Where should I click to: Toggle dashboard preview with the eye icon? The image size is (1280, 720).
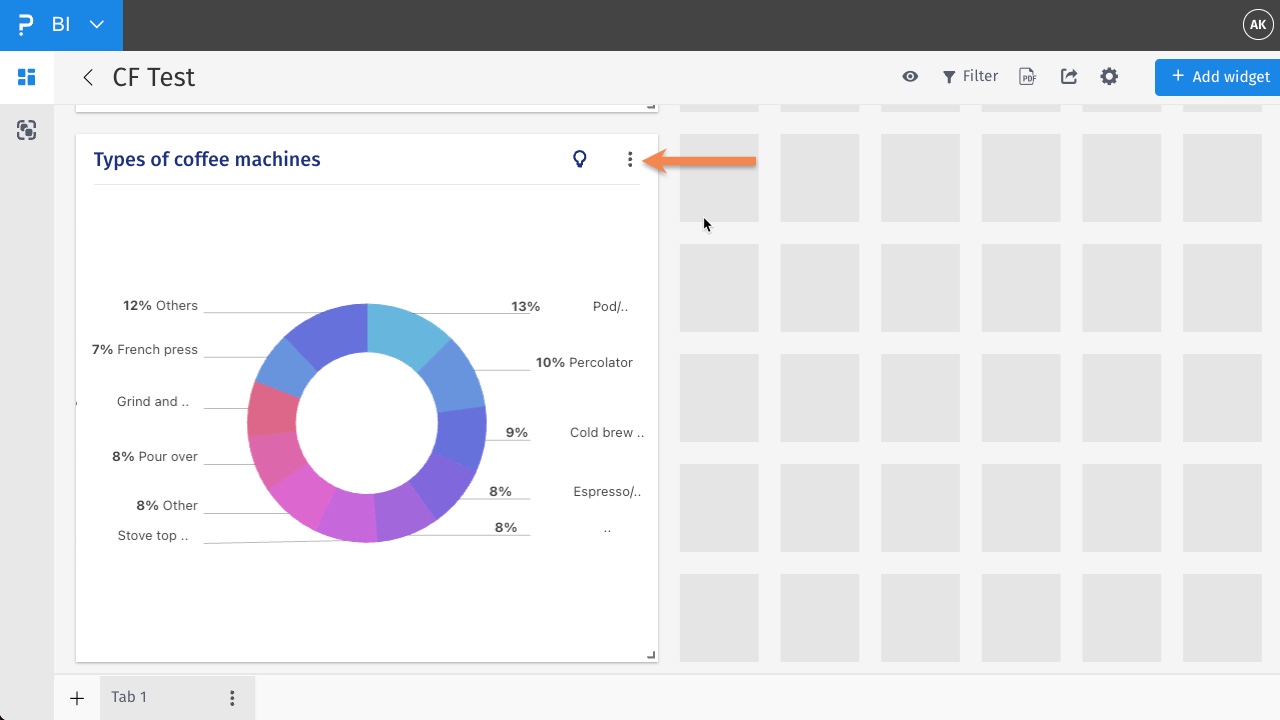[910, 76]
